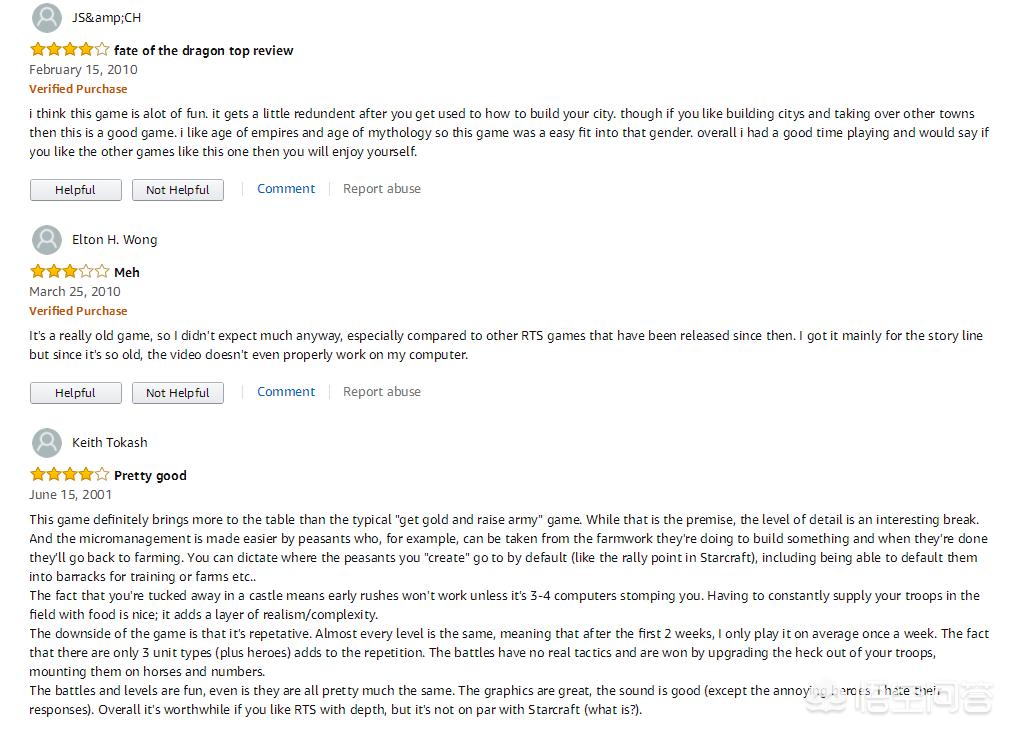Image resolution: width=1012 pixels, height=733 pixels.
Task: Click Elton H. Wong's avatar icon
Action: point(47,240)
